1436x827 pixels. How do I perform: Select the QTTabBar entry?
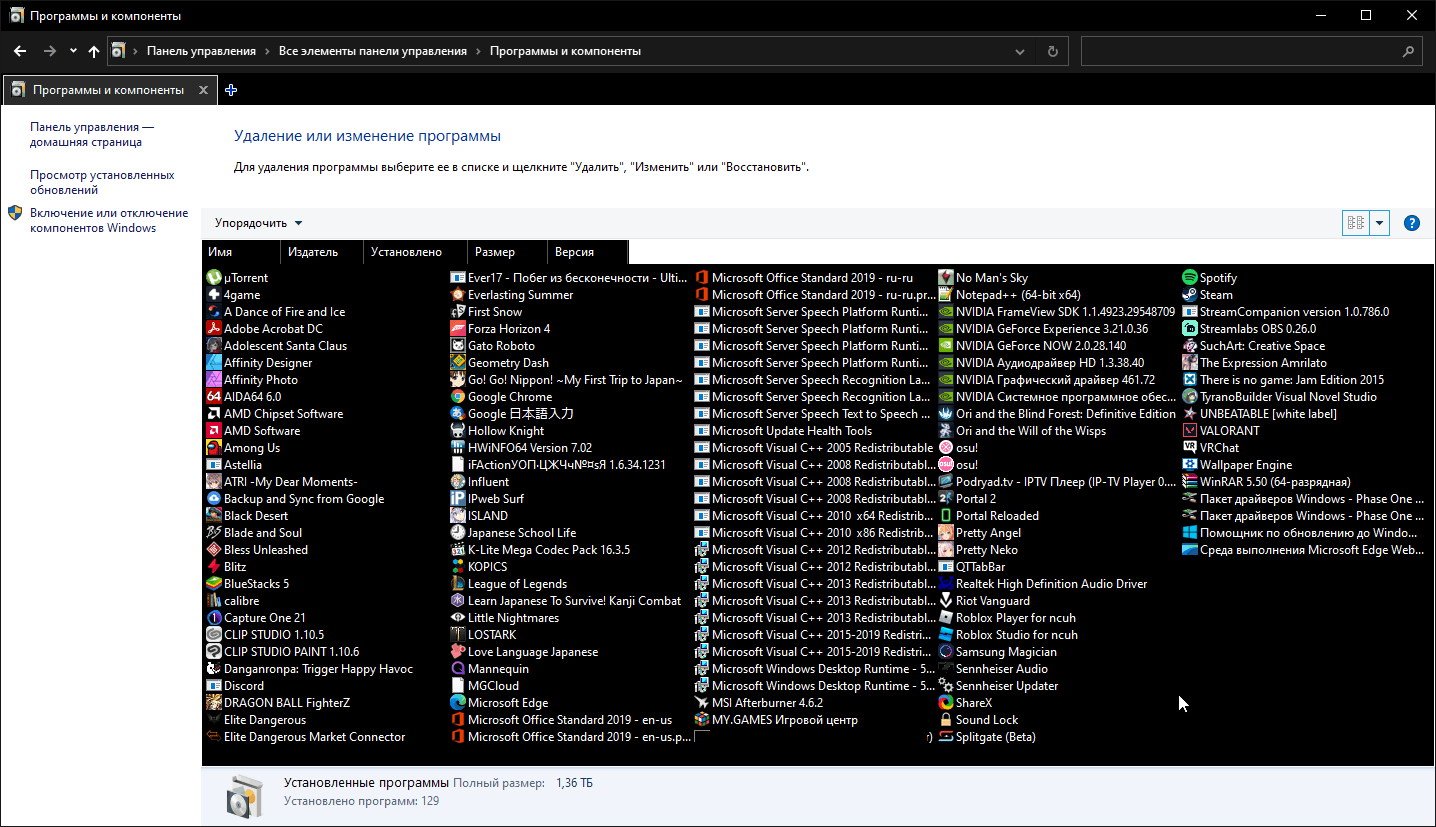click(972, 567)
